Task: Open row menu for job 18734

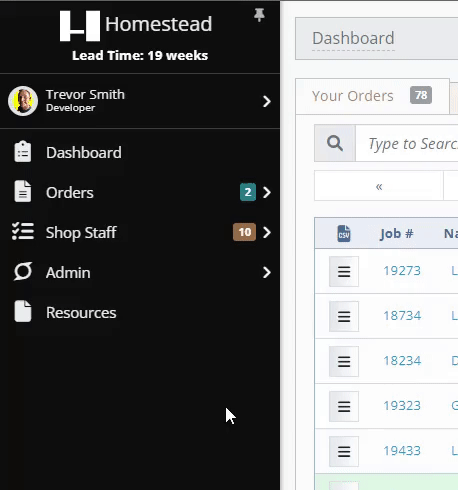Action: 344,316
